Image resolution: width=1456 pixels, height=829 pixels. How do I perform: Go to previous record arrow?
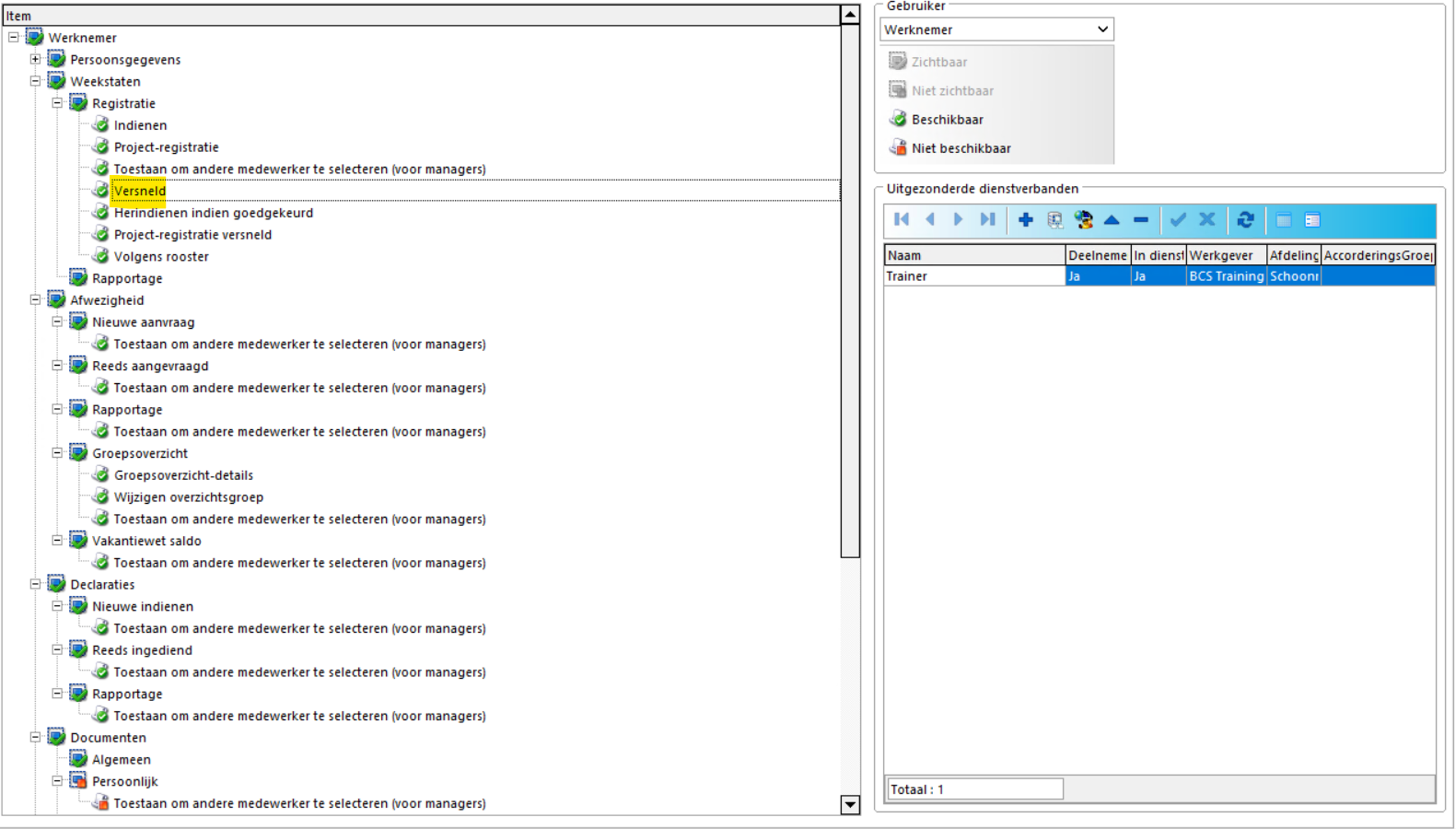(930, 220)
